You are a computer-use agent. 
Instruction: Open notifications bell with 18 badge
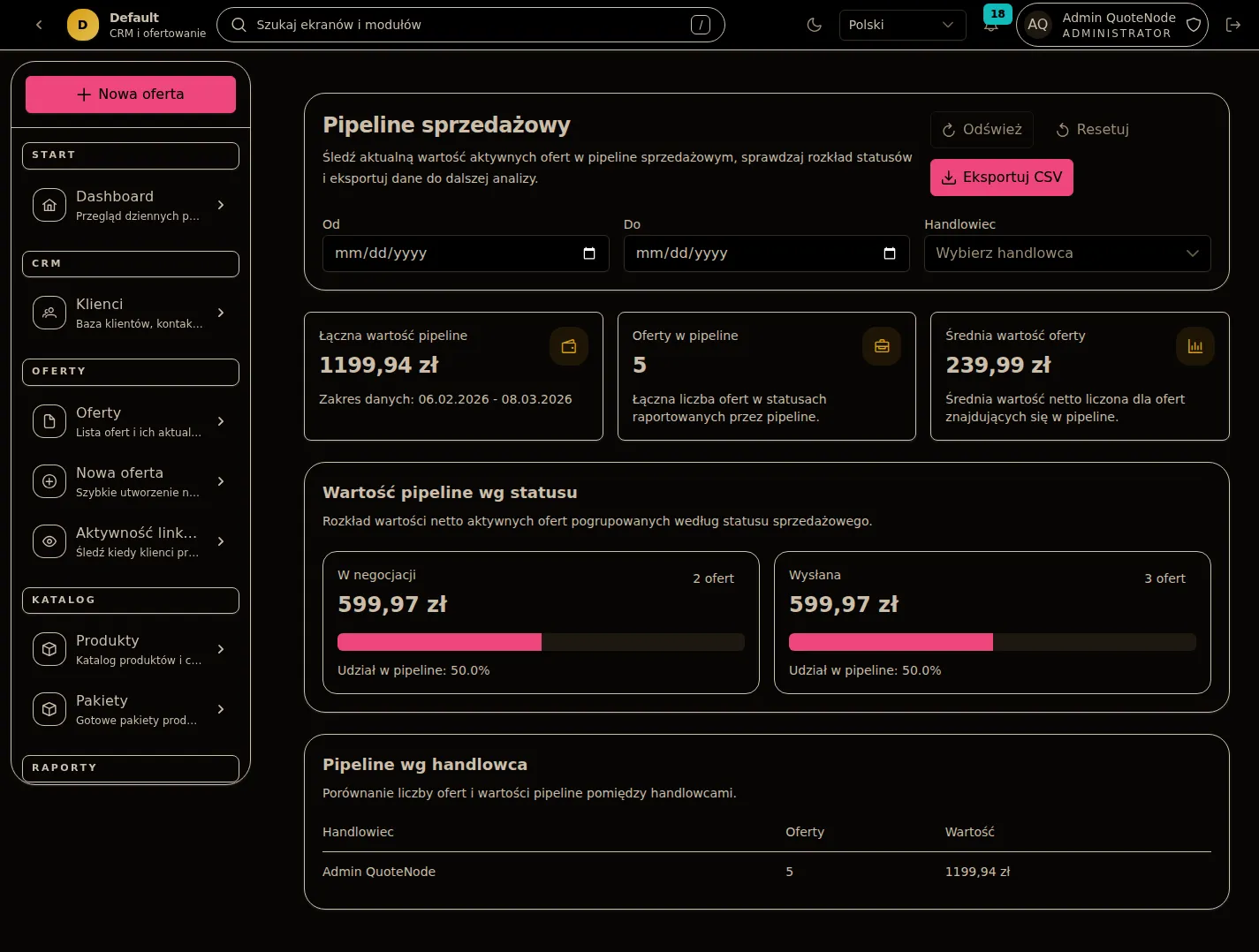(x=991, y=25)
